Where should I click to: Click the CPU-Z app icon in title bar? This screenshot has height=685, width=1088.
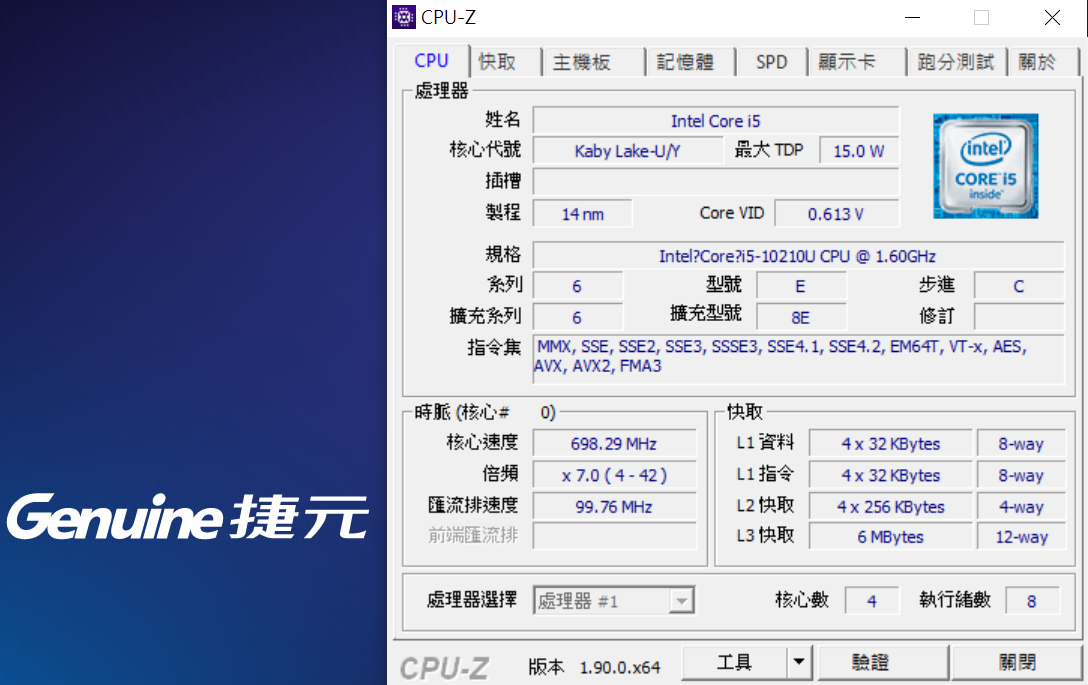[404, 17]
